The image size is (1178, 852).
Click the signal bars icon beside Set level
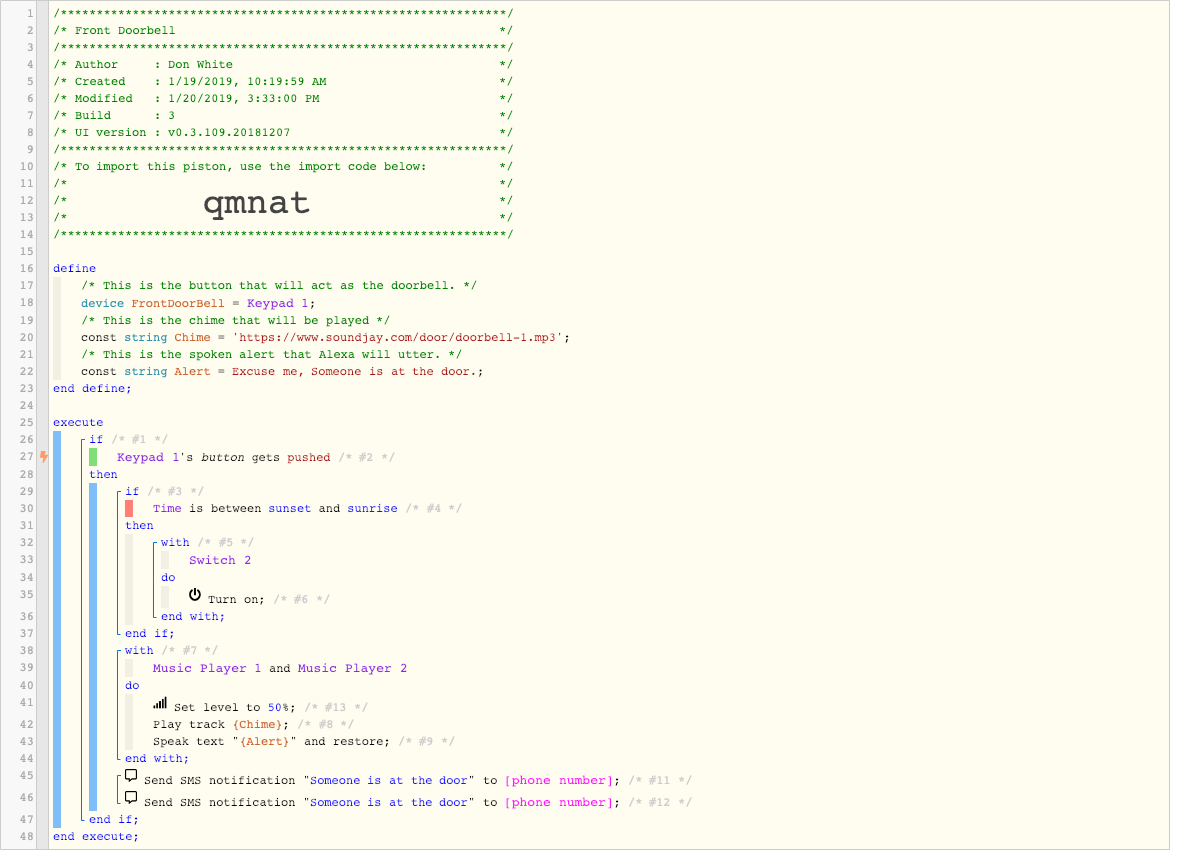tap(160, 704)
